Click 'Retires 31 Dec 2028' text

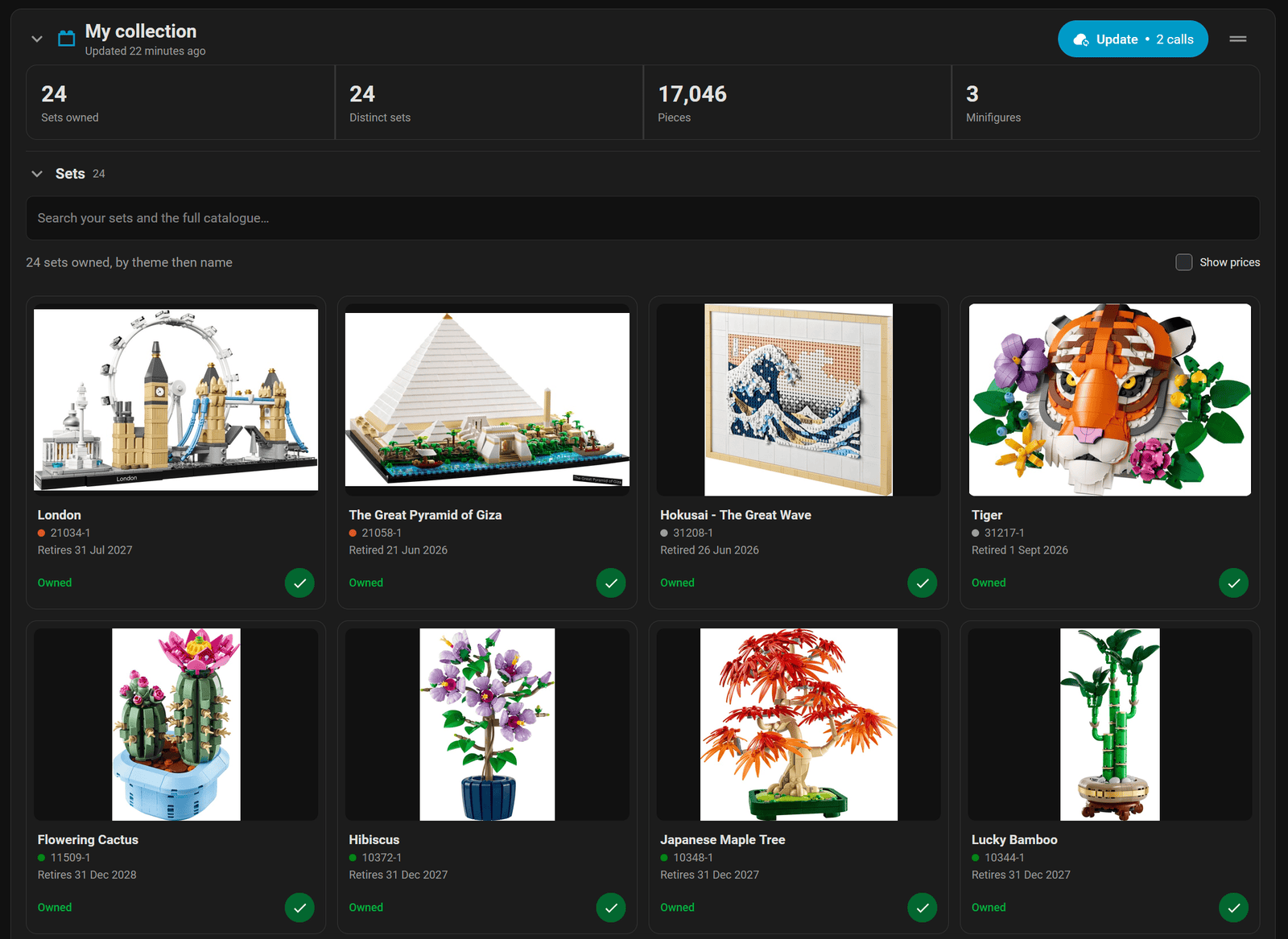coord(87,875)
